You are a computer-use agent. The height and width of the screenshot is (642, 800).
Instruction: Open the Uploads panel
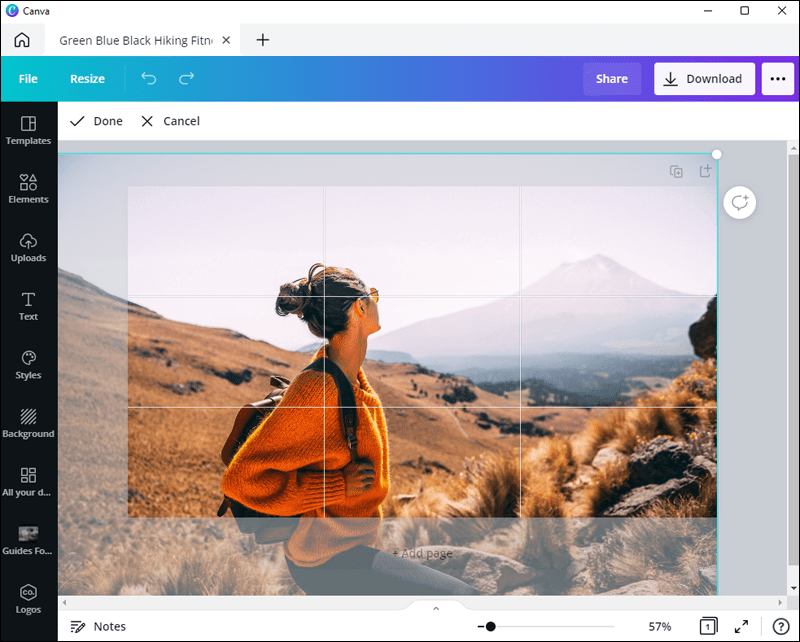(28, 248)
